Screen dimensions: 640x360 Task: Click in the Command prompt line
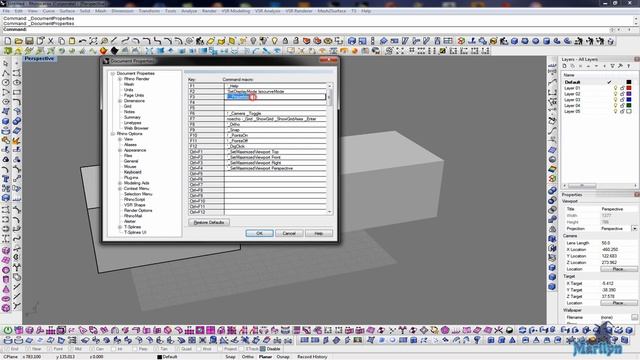(x=318, y=29)
